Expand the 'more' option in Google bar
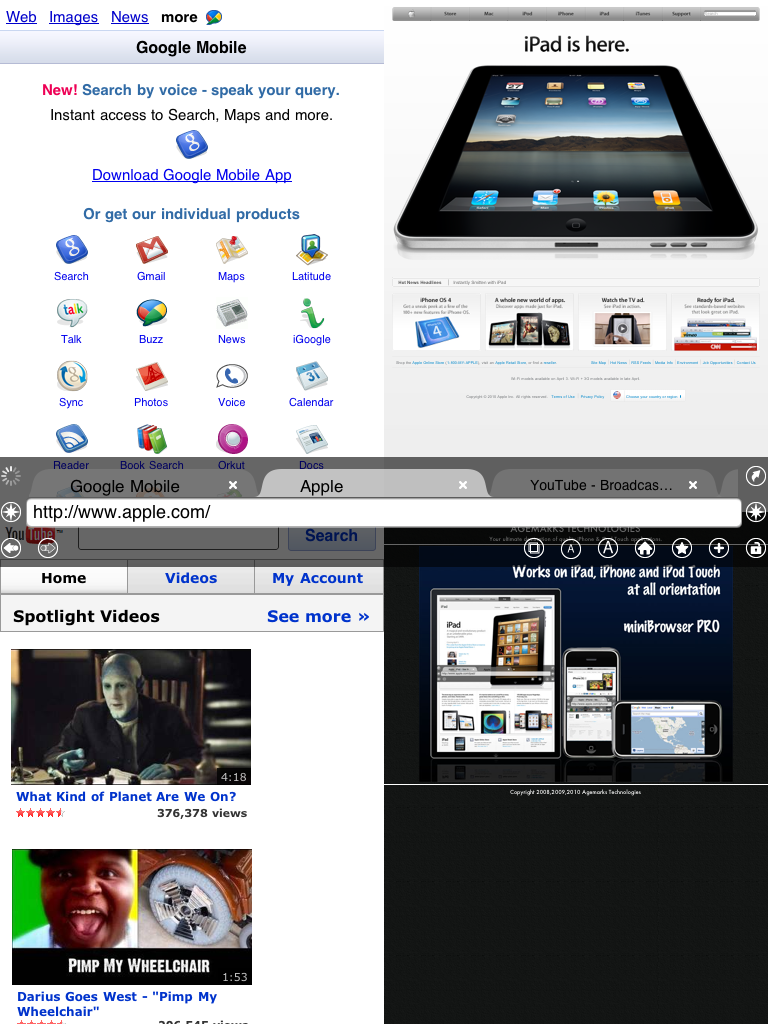Screen dimensions: 768x1024 coord(180,17)
